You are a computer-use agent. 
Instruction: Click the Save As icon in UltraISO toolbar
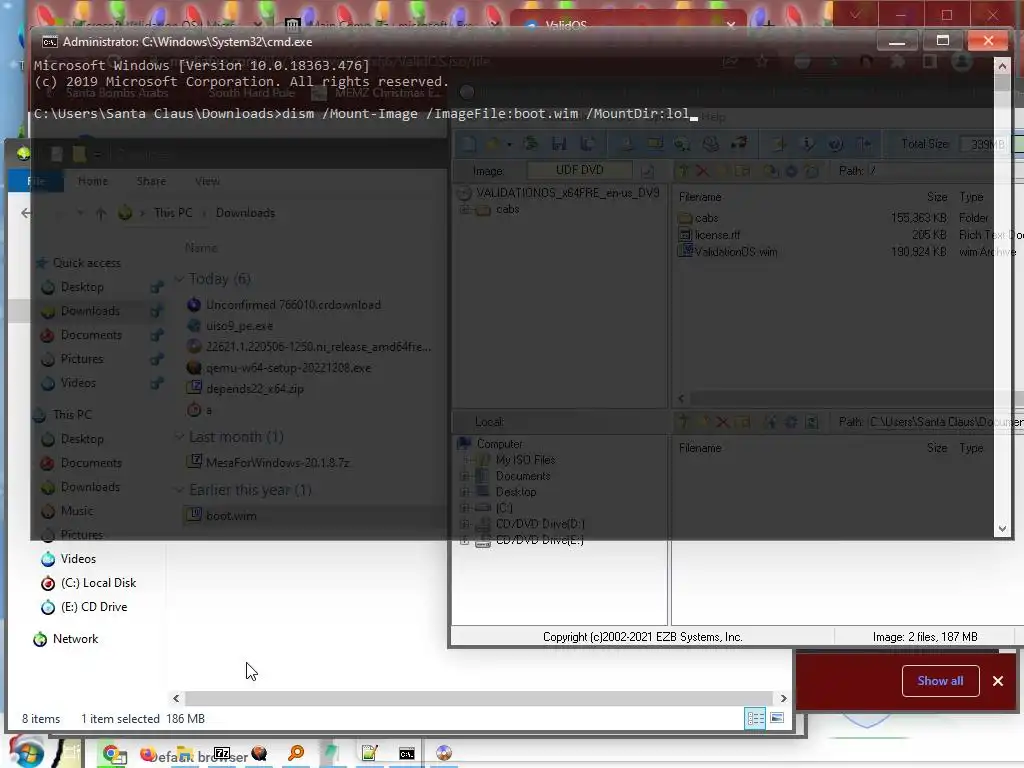(587, 144)
